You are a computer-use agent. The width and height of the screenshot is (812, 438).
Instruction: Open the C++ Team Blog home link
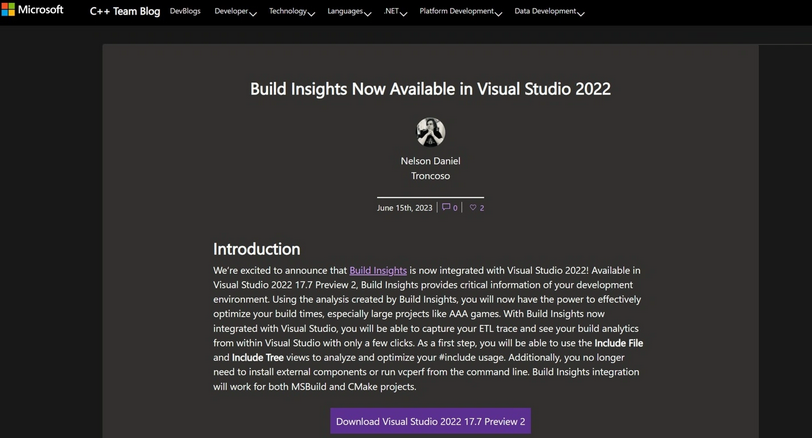click(125, 11)
